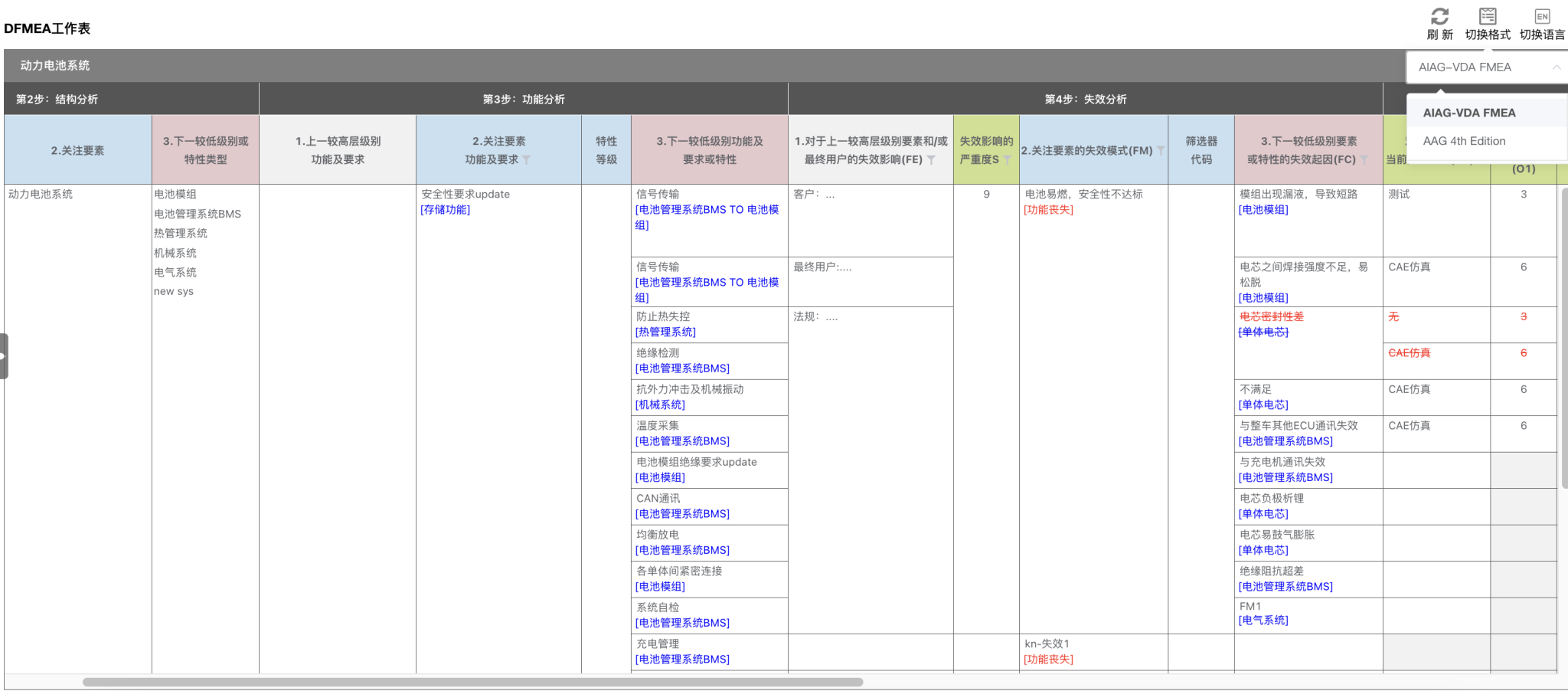Screen dimensions: 1568x691
Task: Click [电池管理系统BMS] link under CAN通讯
Action: (x=682, y=513)
